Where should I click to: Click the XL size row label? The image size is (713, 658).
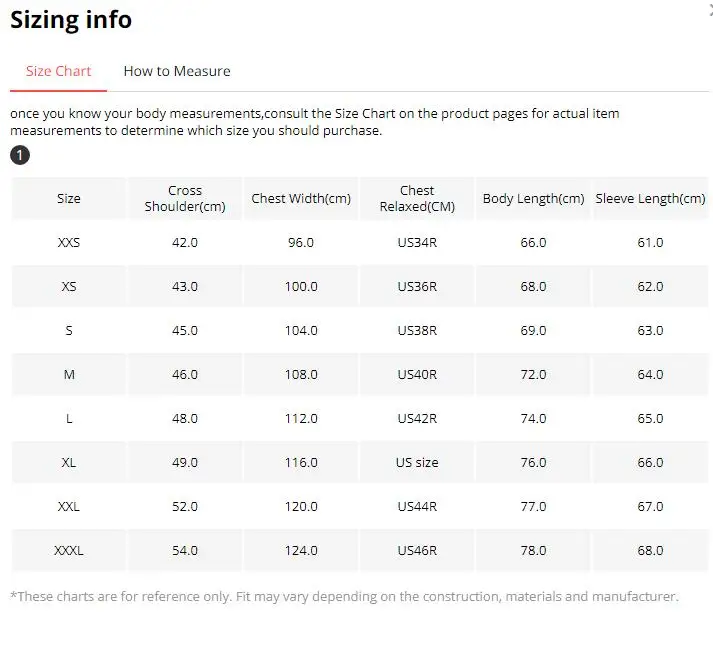(x=69, y=462)
